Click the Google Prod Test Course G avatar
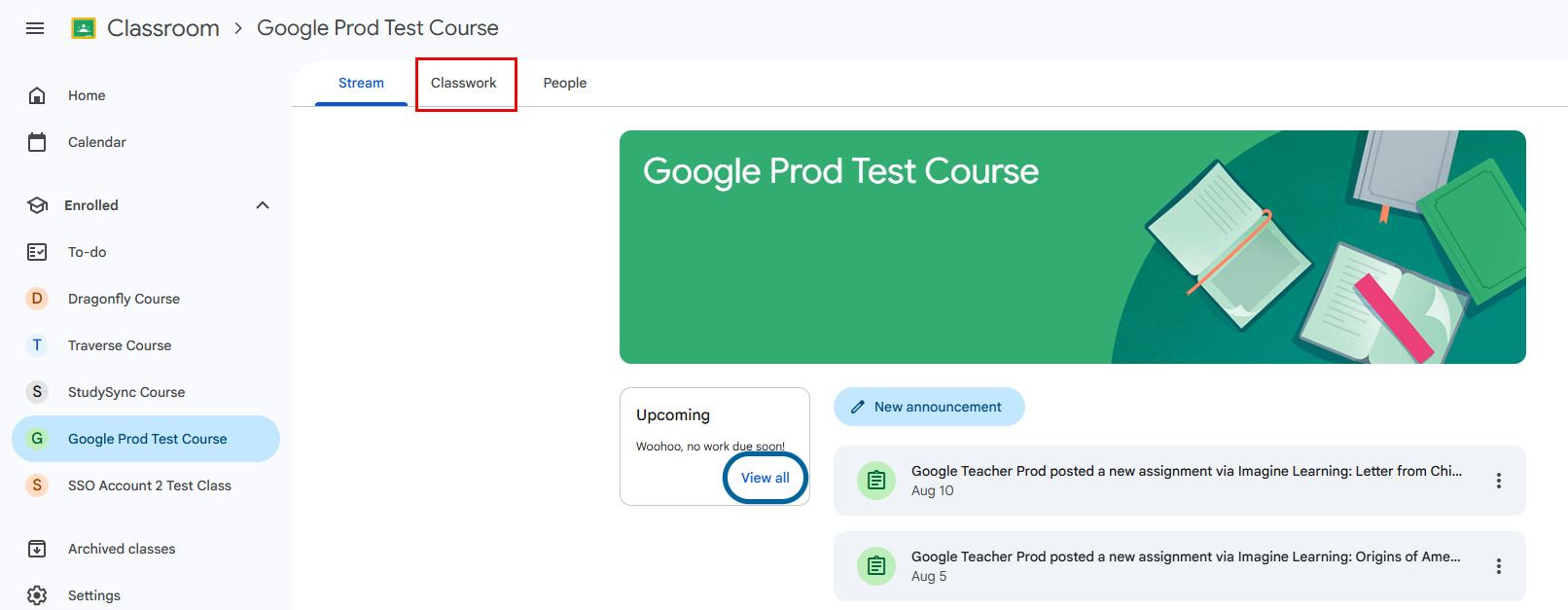 pos(37,439)
